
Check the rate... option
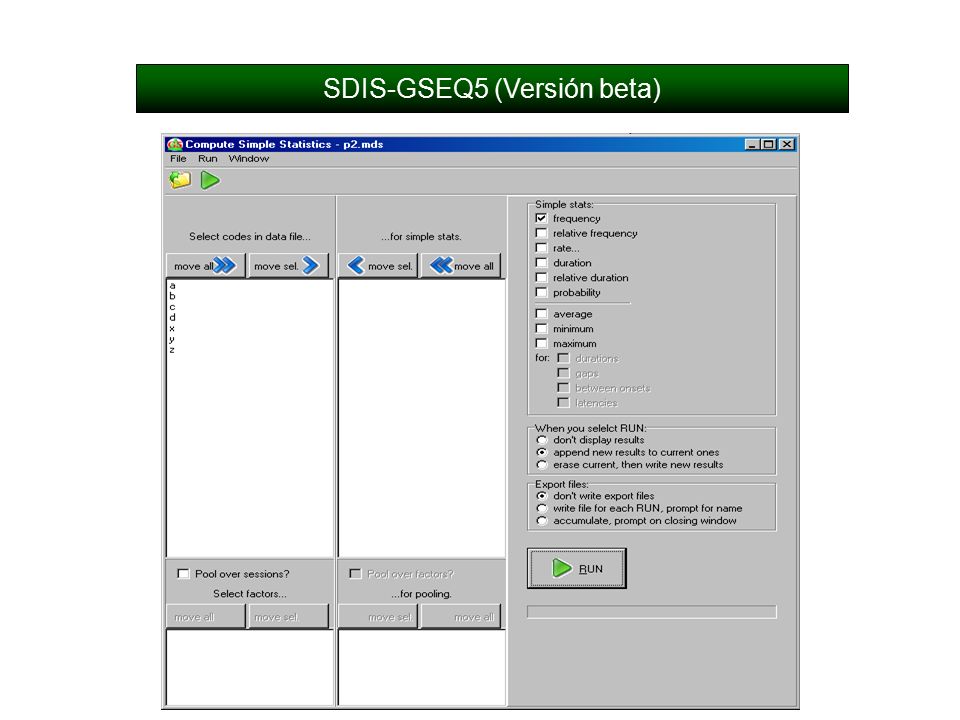pos(541,248)
